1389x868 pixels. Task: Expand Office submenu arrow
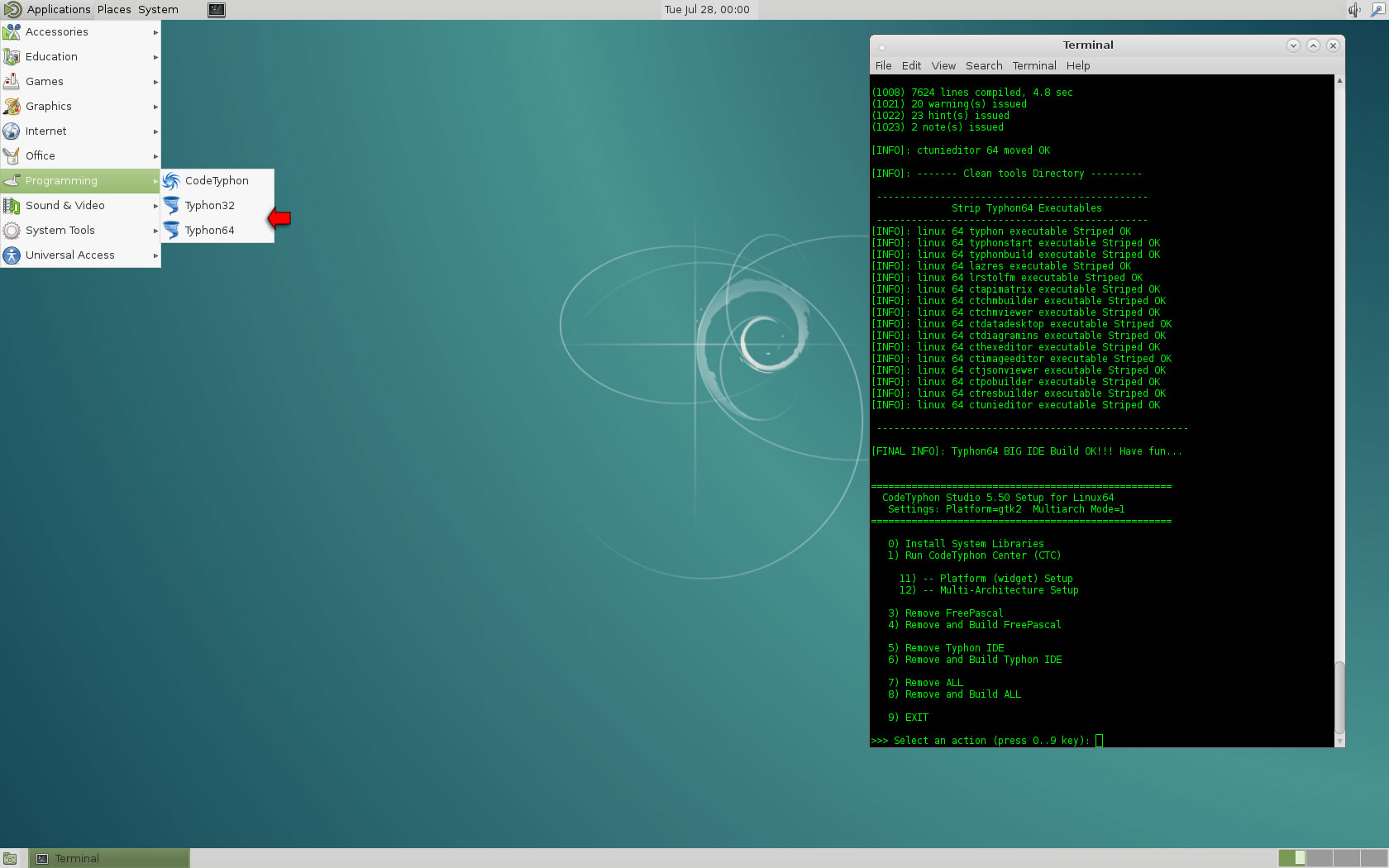tap(155, 156)
